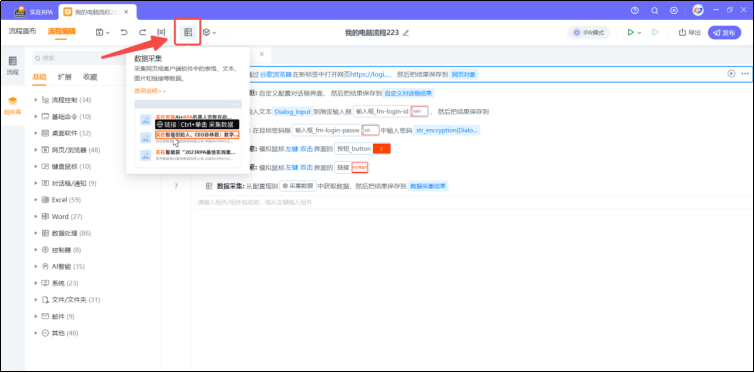Toggle IPA模式 mode
Viewport: 755px width, 373px height.
coord(588,33)
